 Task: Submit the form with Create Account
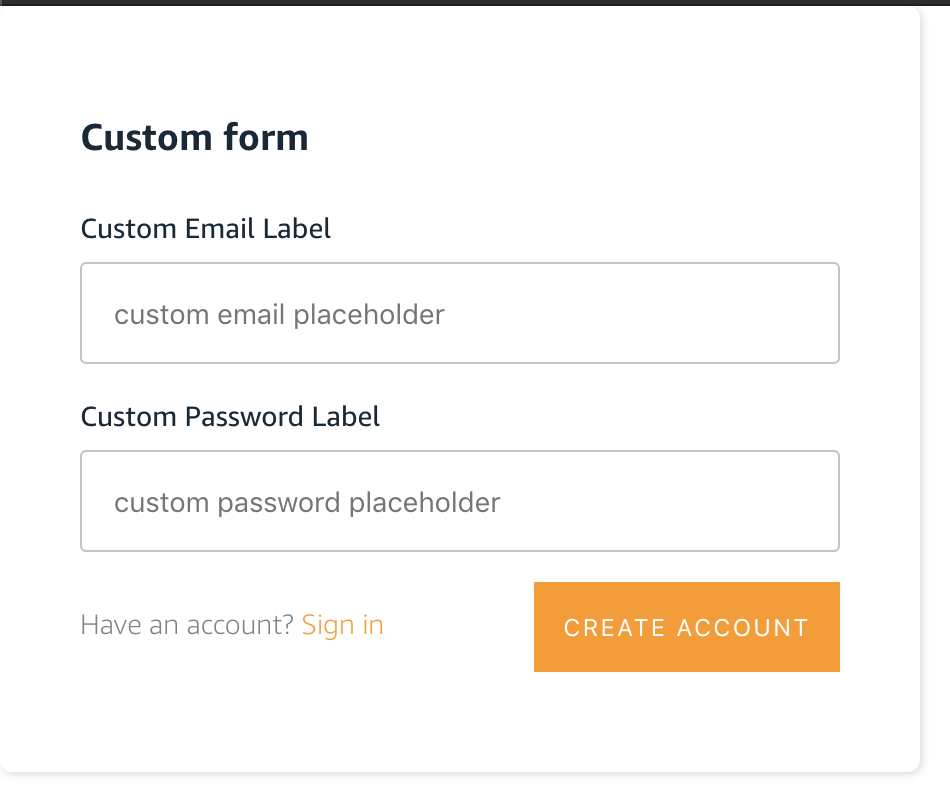686,627
